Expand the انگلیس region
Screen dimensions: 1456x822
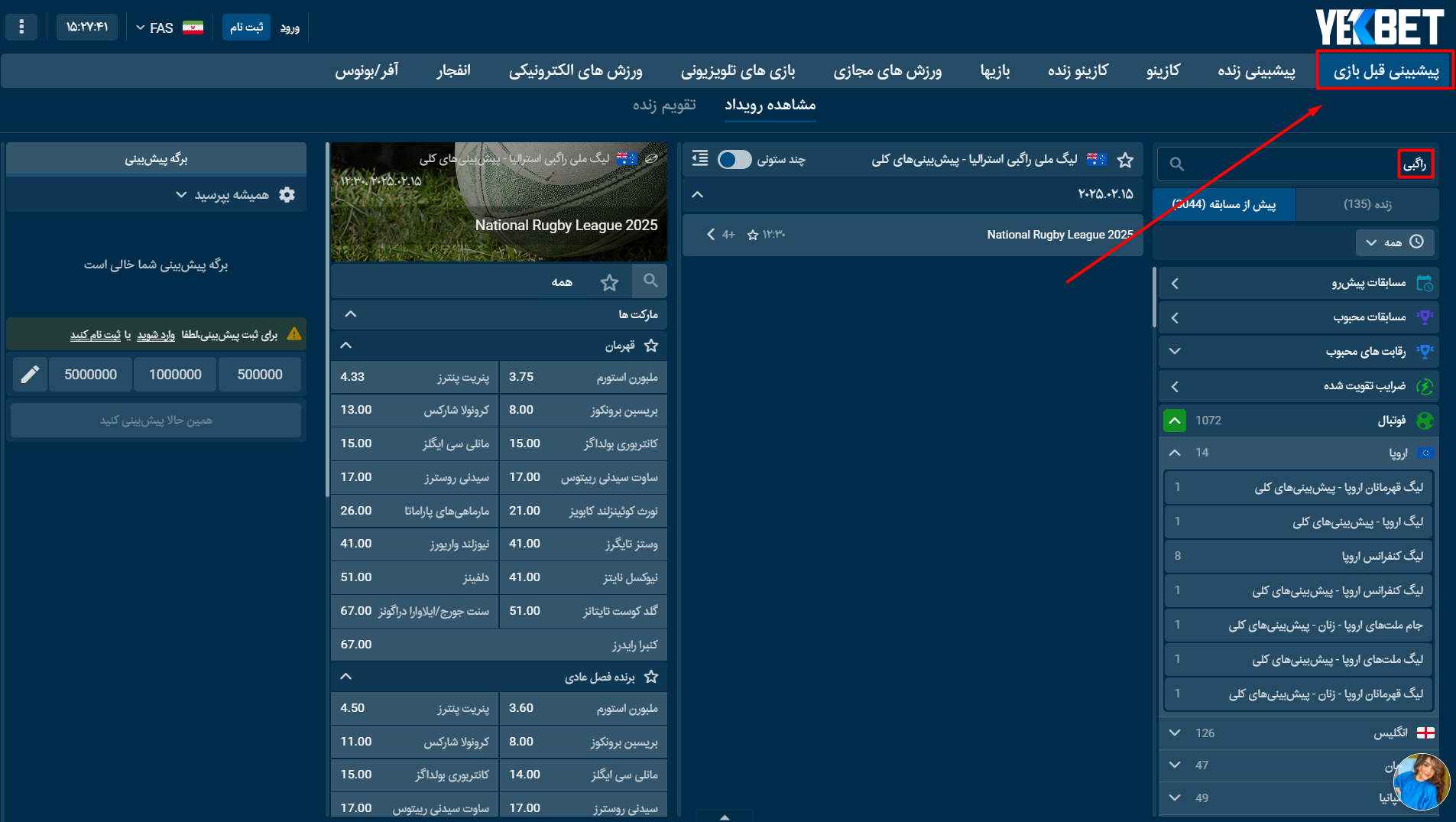(1175, 733)
